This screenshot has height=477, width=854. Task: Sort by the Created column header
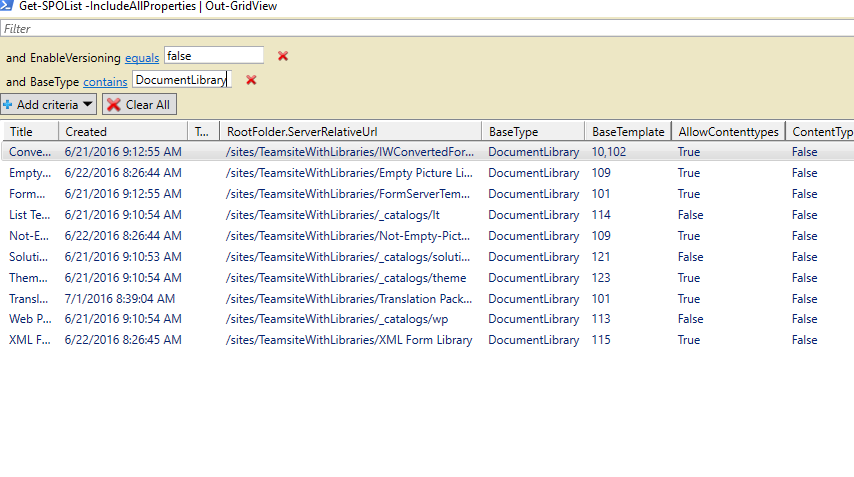(123, 131)
